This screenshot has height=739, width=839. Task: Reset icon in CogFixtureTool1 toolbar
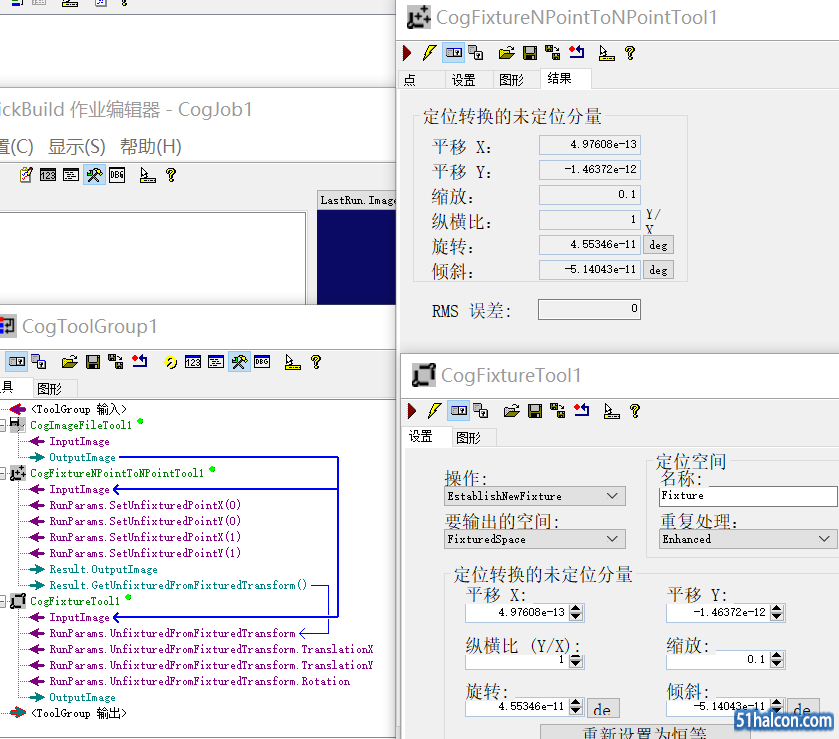coord(582,410)
